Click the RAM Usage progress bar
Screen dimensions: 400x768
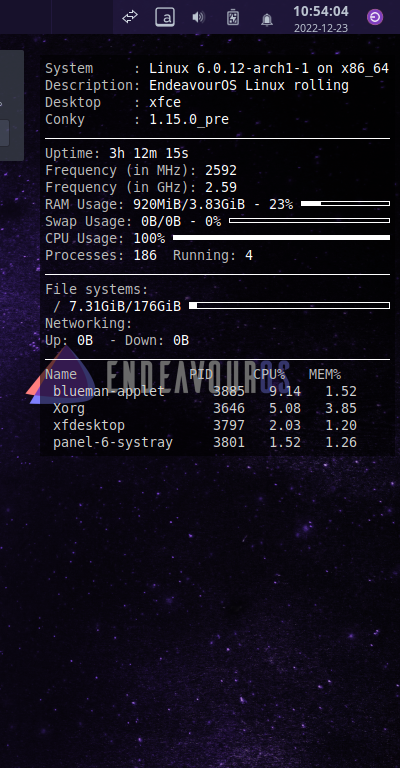345,203
